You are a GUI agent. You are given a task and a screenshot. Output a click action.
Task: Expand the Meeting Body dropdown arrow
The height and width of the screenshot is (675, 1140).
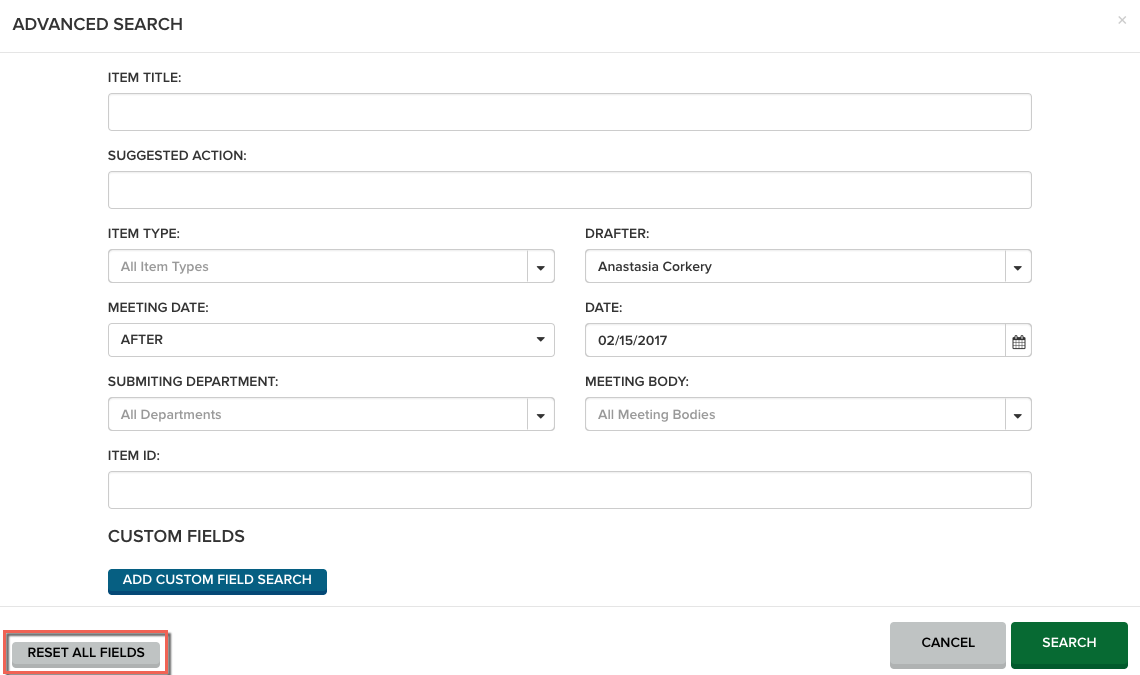(x=1018, y=414)
